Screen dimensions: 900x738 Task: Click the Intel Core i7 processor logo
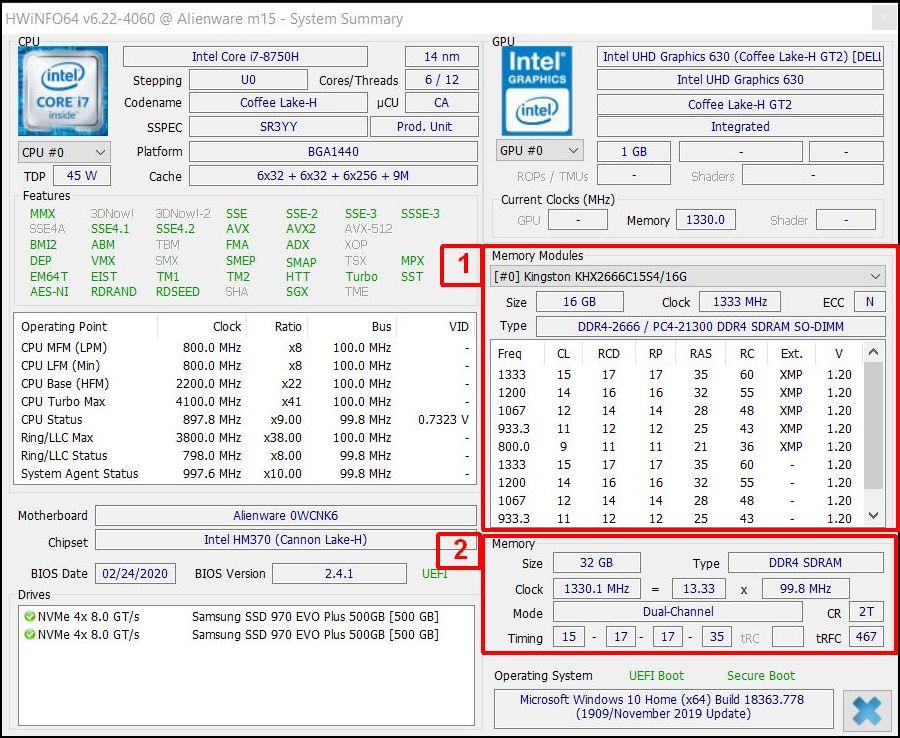pos(63,91)
